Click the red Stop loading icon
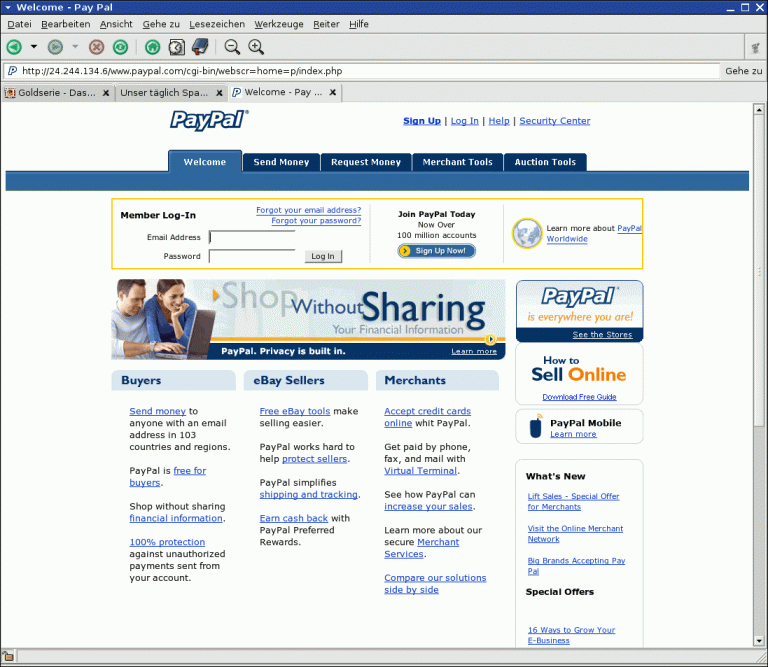768x667 pixels. pos(96,47)
